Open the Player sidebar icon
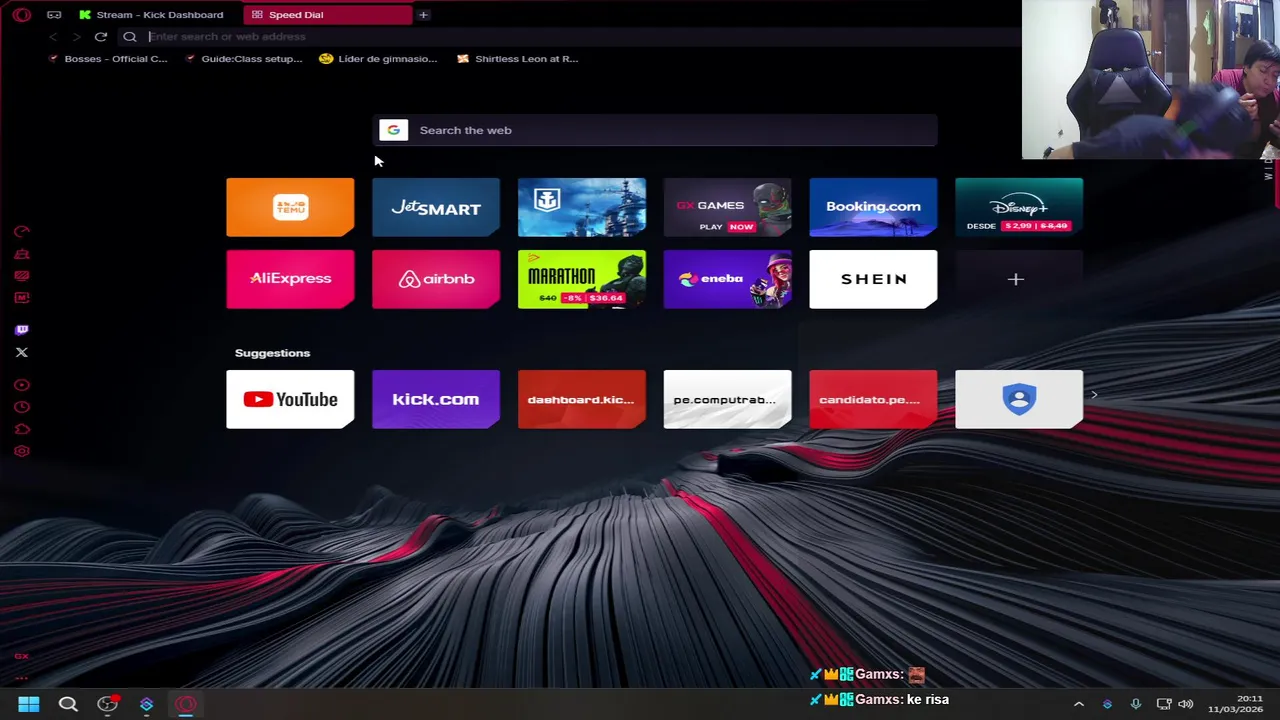The height and width of the screenshot is (720, 1280). tap(21, 385)
